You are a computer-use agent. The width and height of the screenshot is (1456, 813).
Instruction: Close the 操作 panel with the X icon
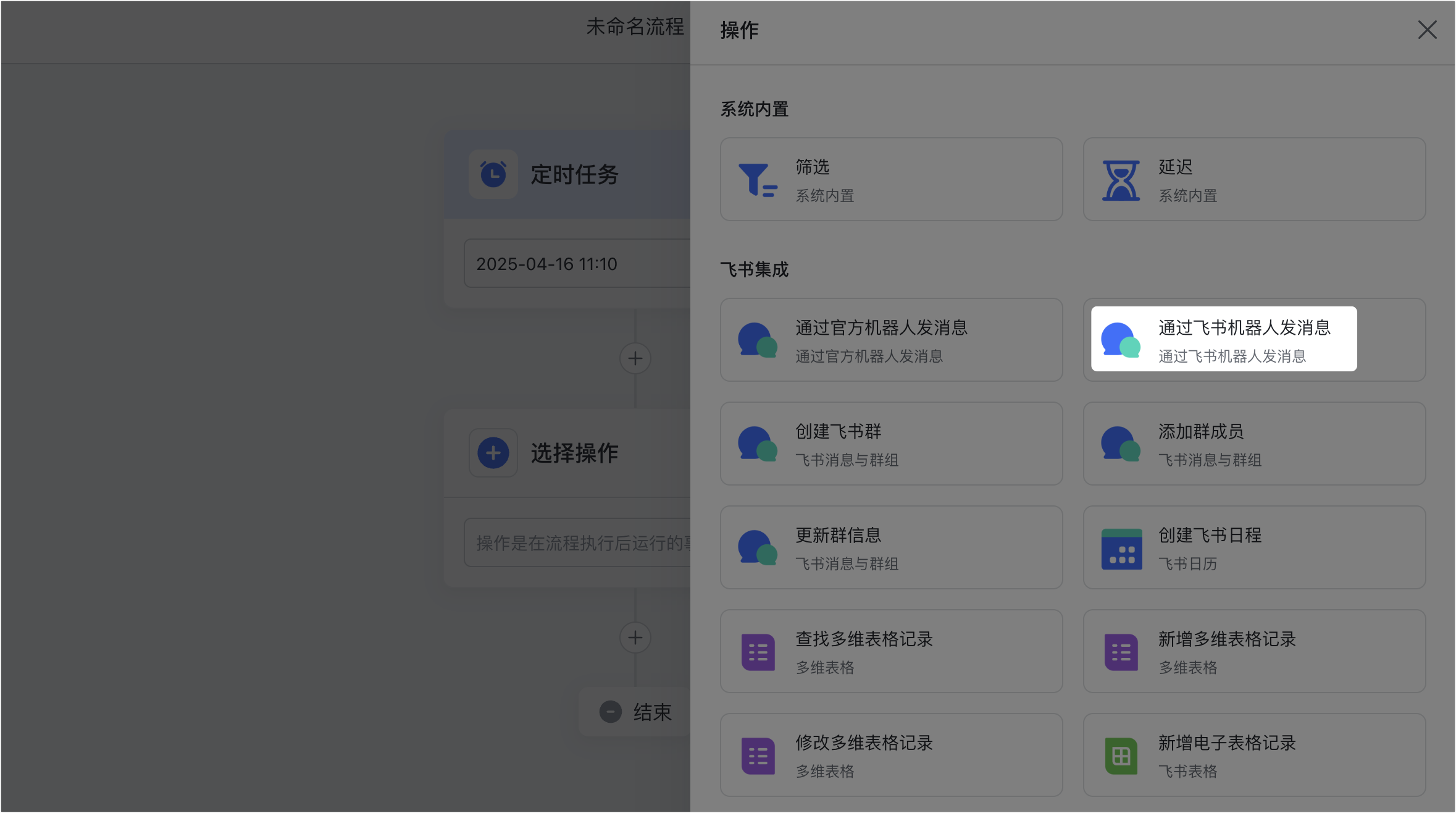tap(1427, 30)
